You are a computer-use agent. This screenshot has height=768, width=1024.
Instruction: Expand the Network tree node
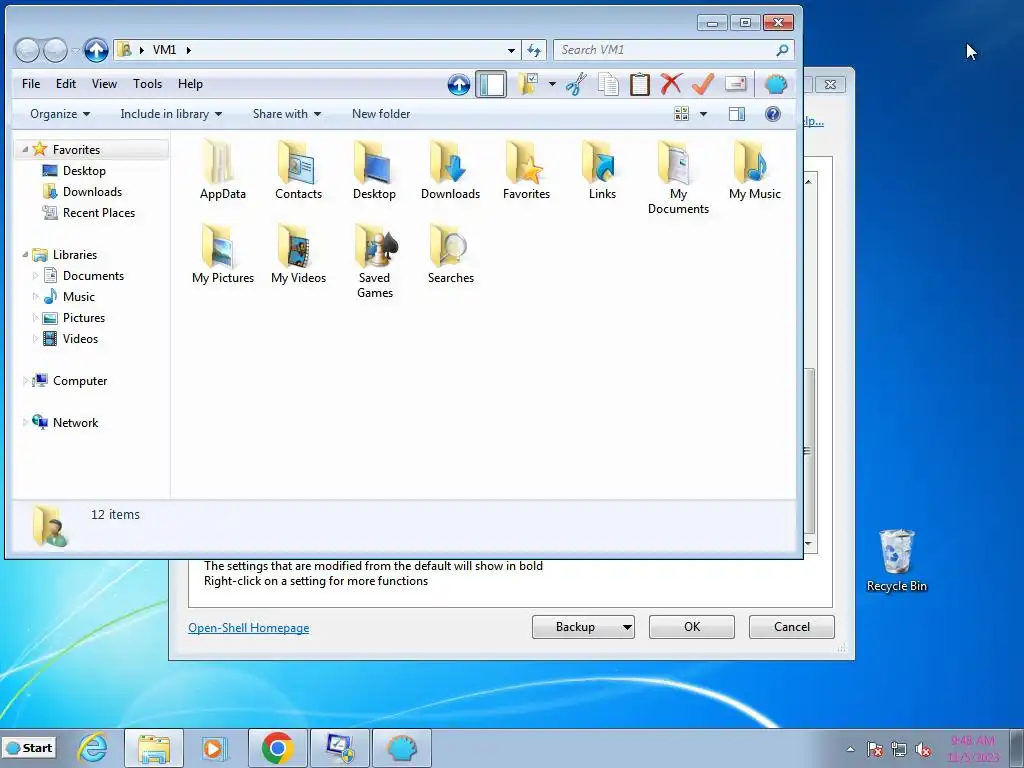[x=25, y=423]
